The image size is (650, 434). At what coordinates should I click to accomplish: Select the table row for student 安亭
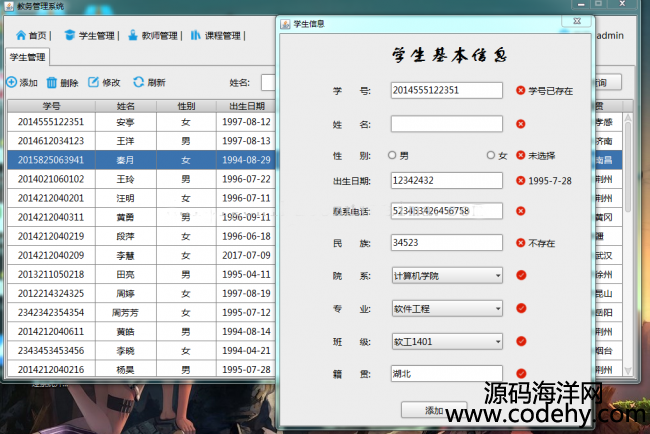point(125,122)
